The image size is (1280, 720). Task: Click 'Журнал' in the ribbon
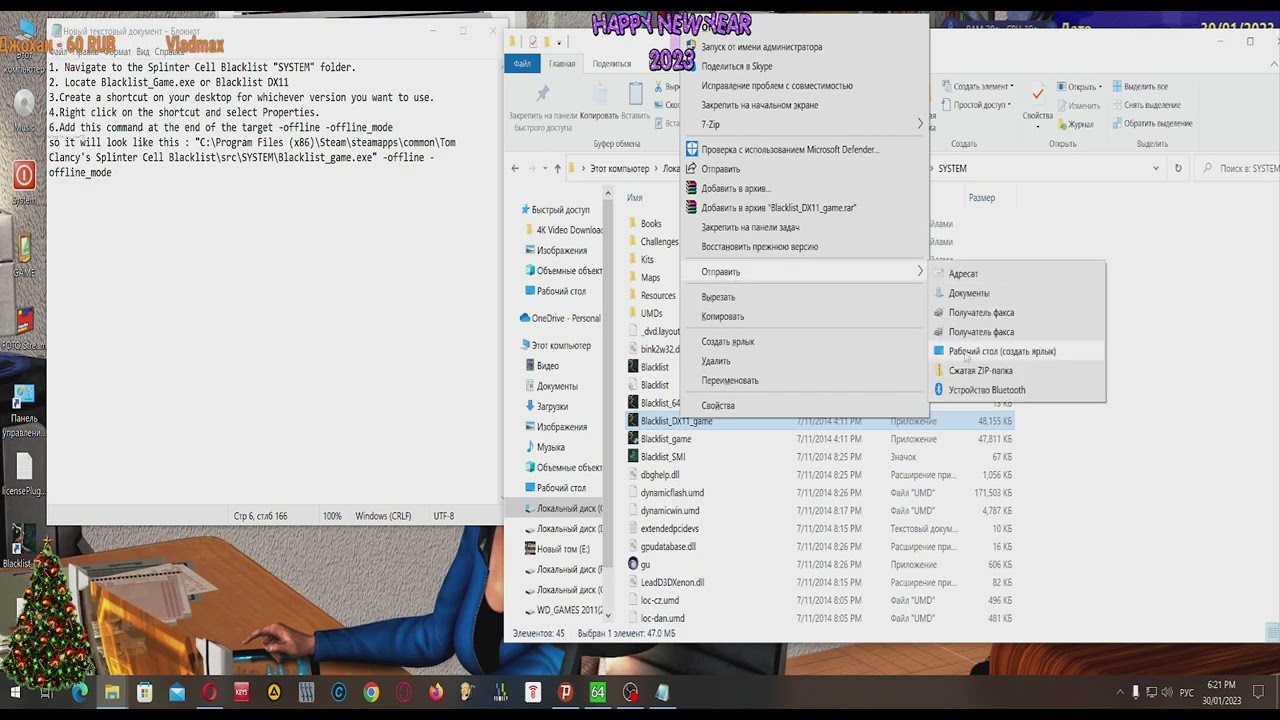[x=1074, y=124]
